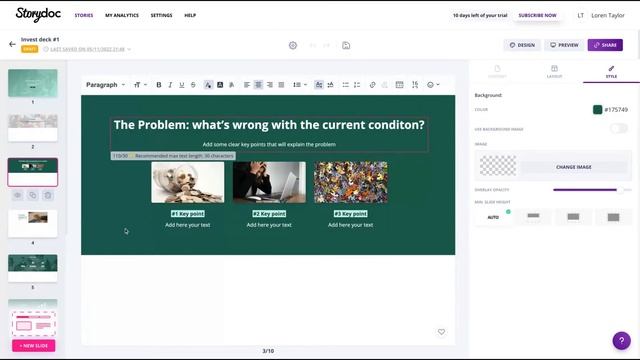Add a new slide
This screenshot has height=360, width=640.
click(x=33, y=346)
